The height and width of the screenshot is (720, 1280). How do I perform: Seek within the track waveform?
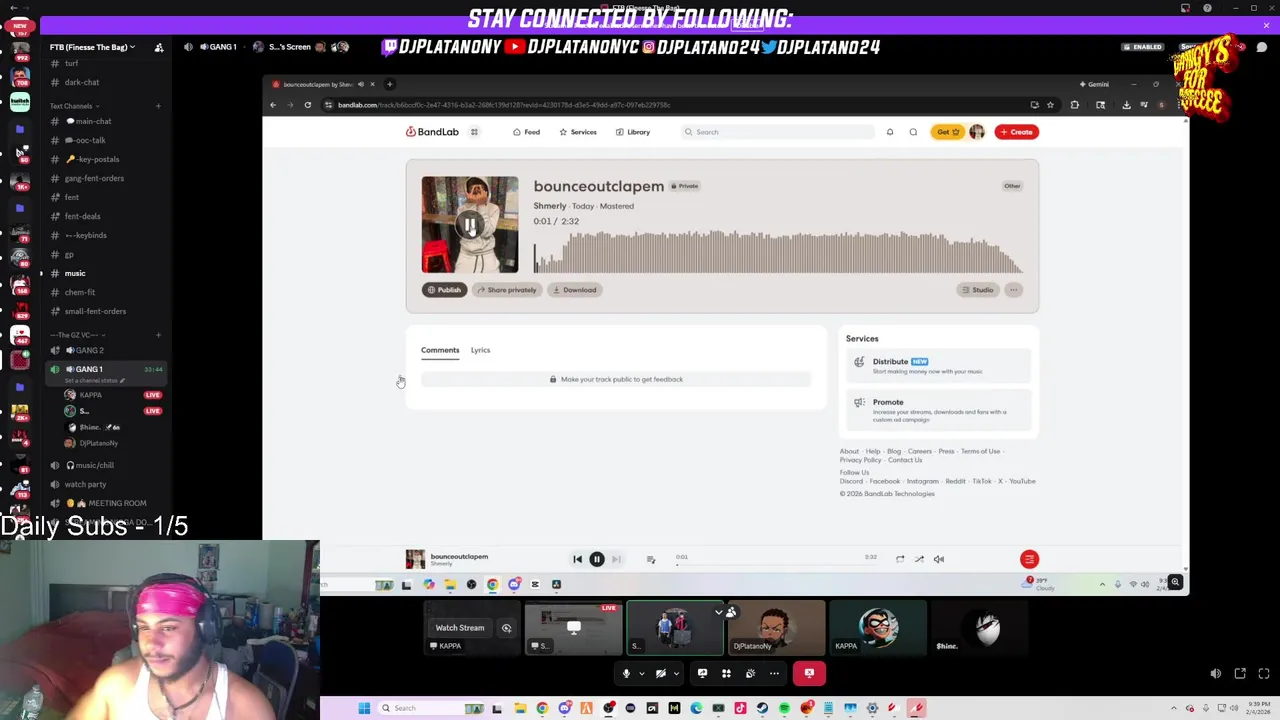point(778,252)
